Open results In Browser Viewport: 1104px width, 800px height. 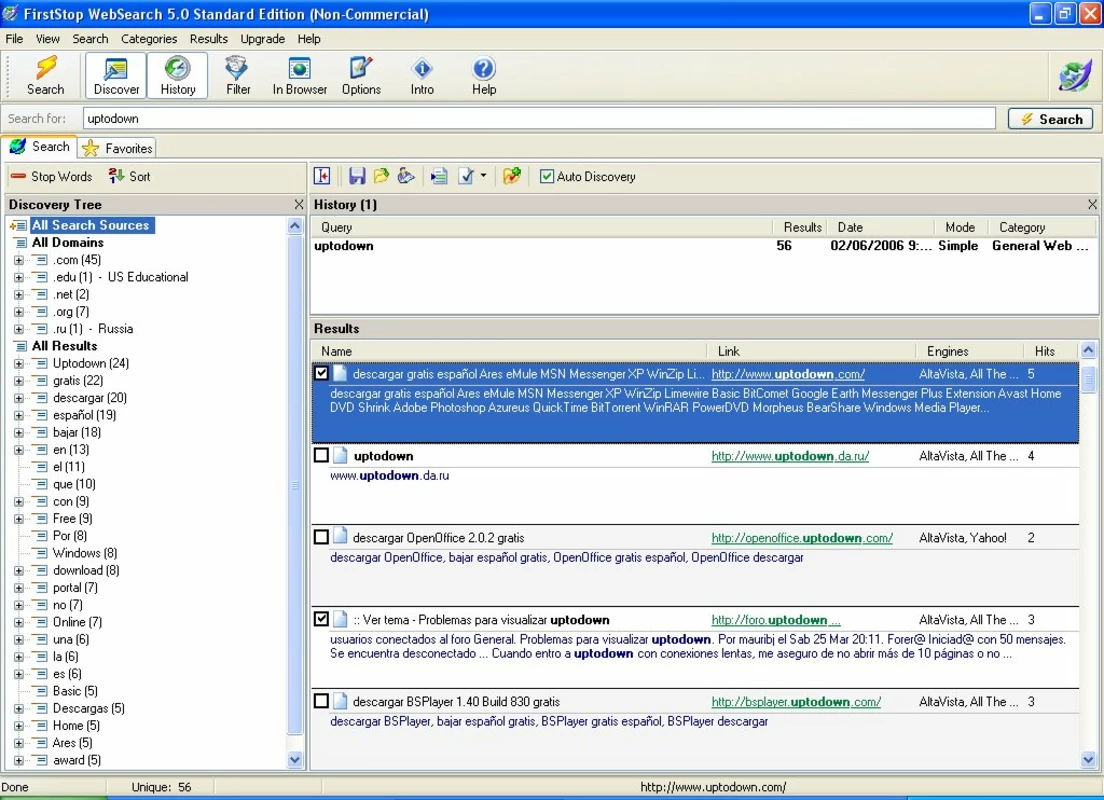[300, 75]
